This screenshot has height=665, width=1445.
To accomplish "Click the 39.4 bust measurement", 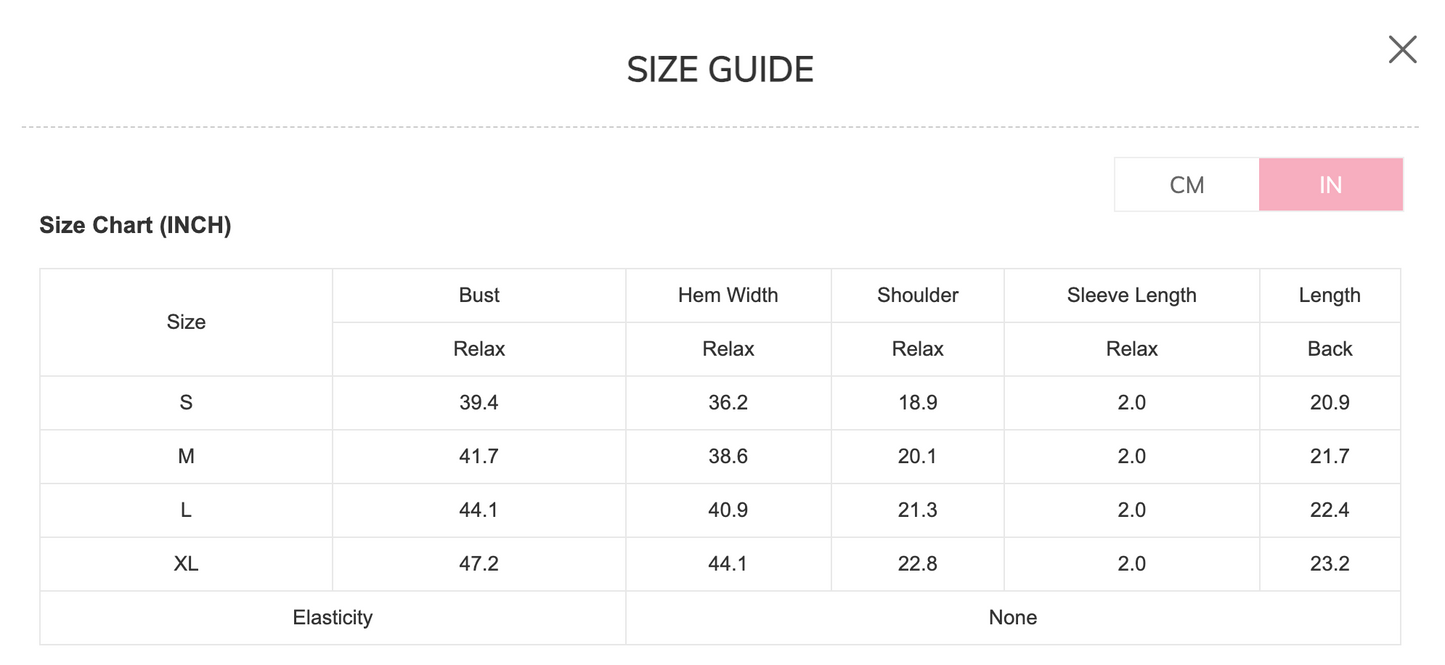I will [x=479, y=403].
